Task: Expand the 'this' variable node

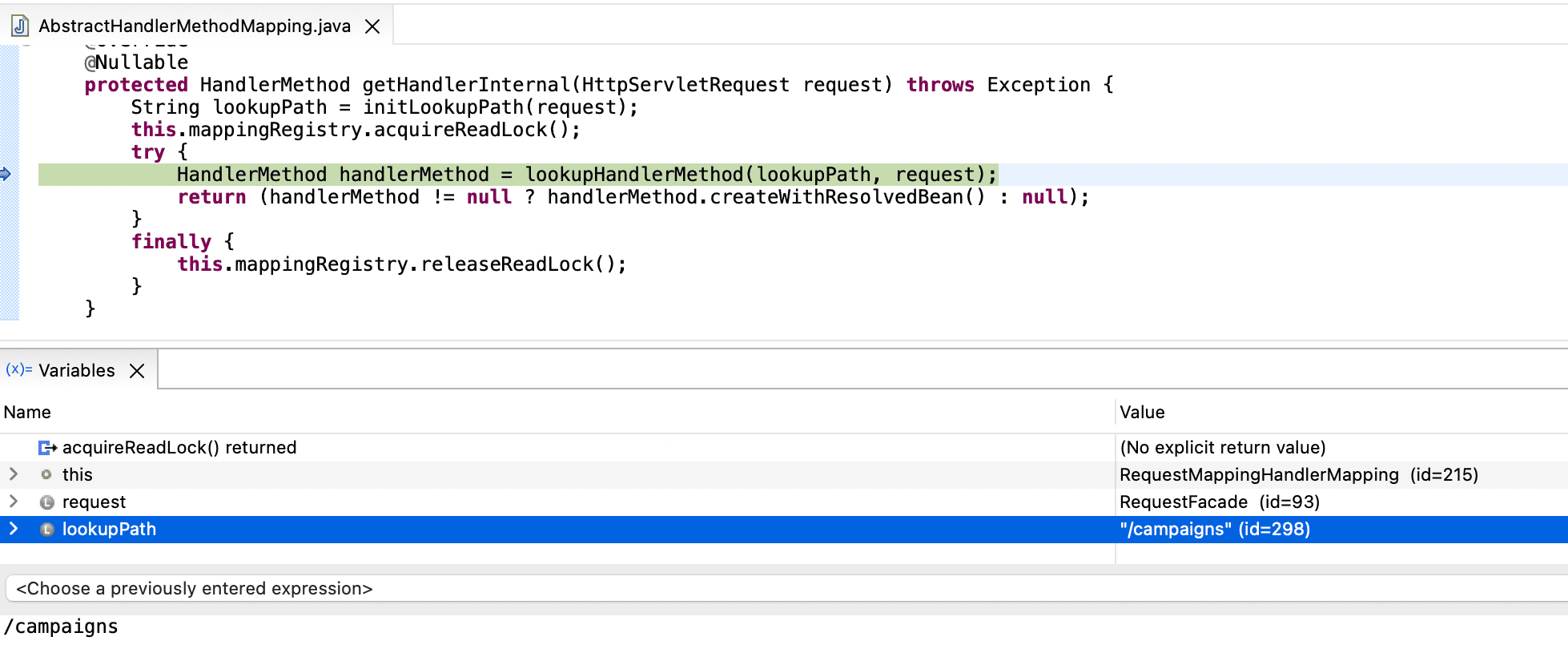Action: click(x=14, y=474)
